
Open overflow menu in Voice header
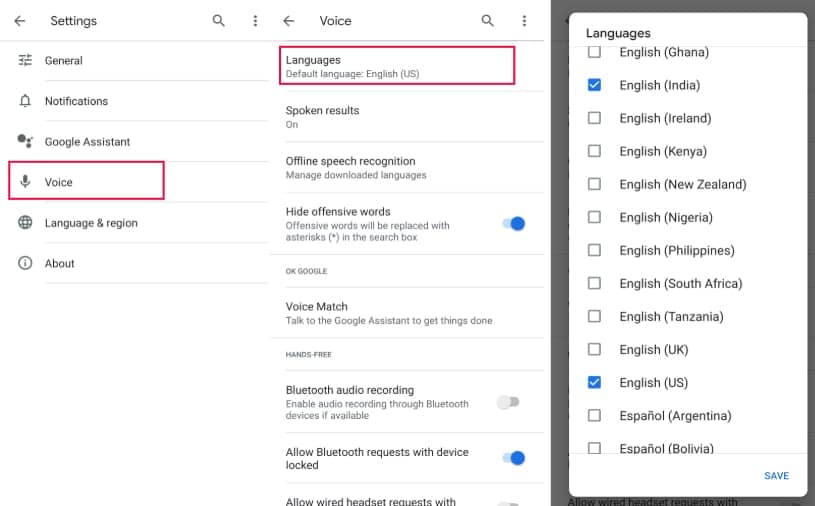(524, 21)
